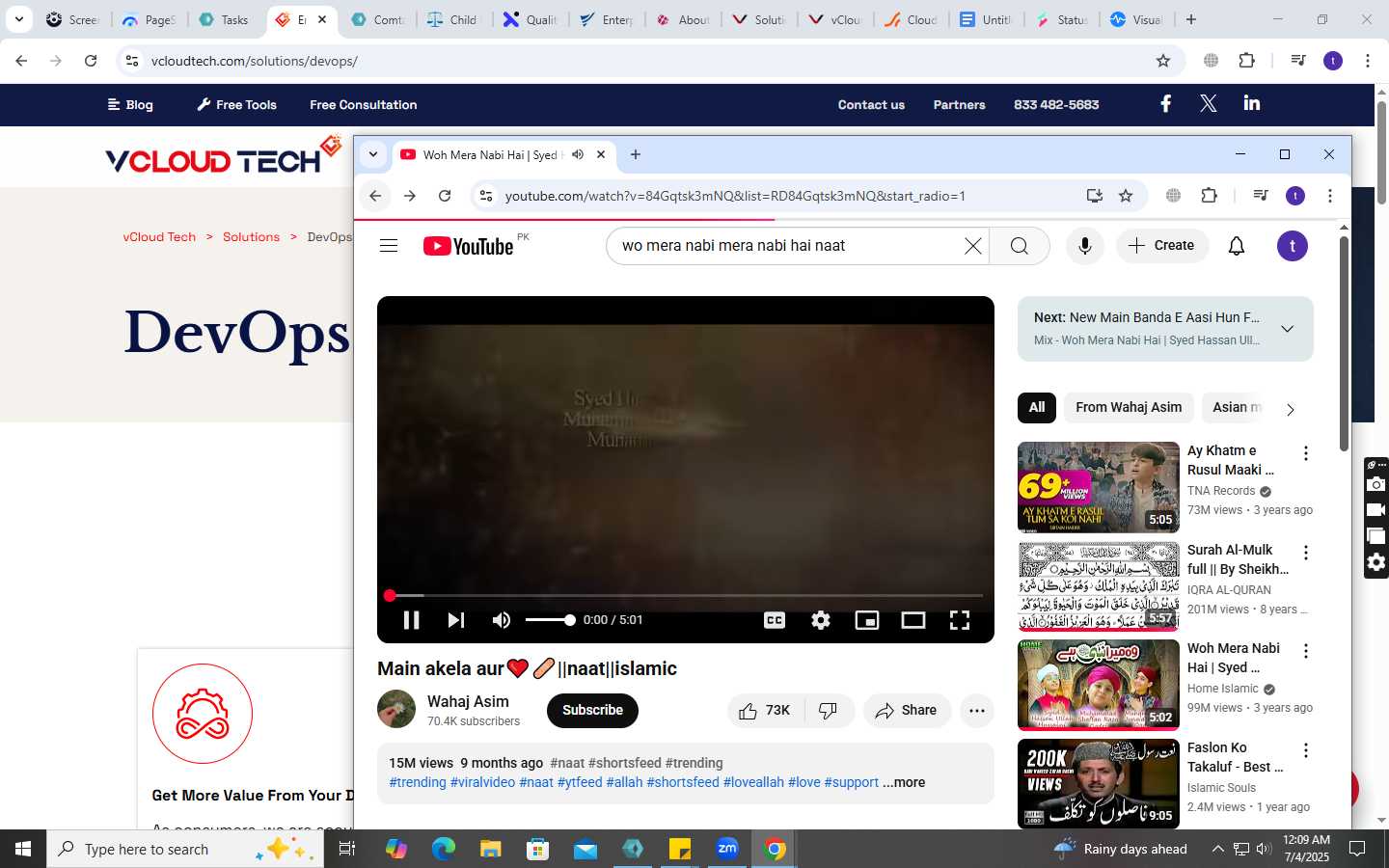Image resolution: width=1389 pixels, height=868 pixels.
Task: Expand the description with ...more
Action: click(x=904, y=783)
